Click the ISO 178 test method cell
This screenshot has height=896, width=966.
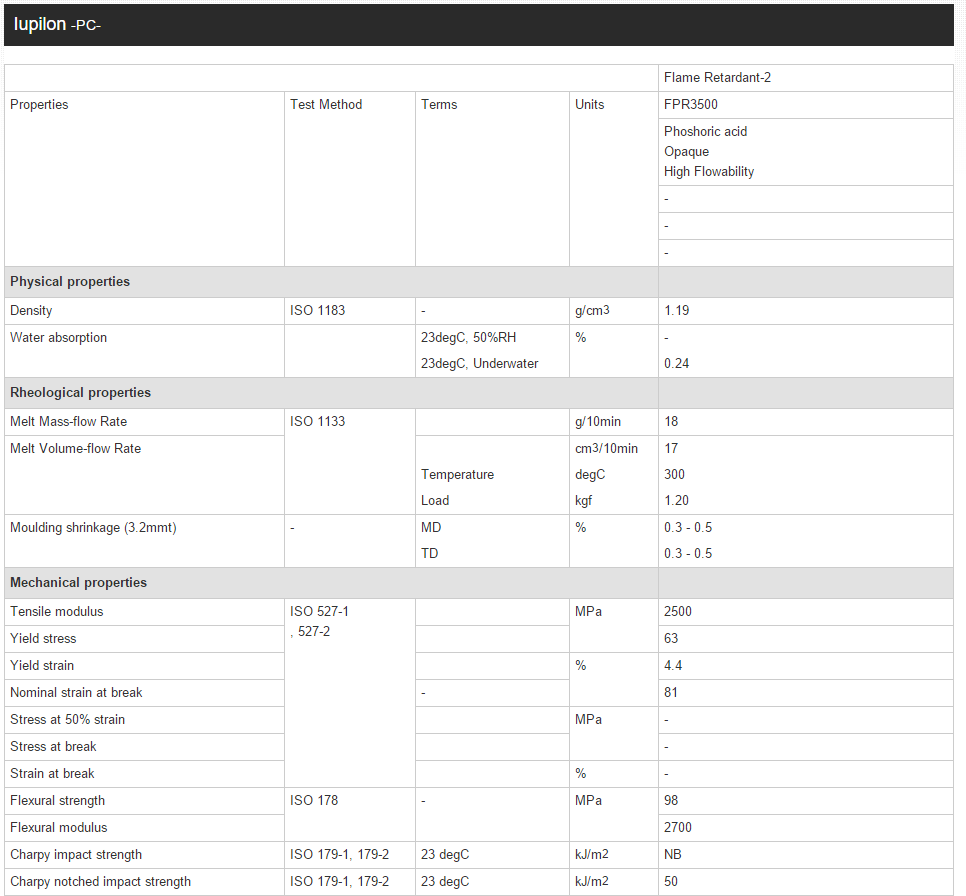coord(350,815)
